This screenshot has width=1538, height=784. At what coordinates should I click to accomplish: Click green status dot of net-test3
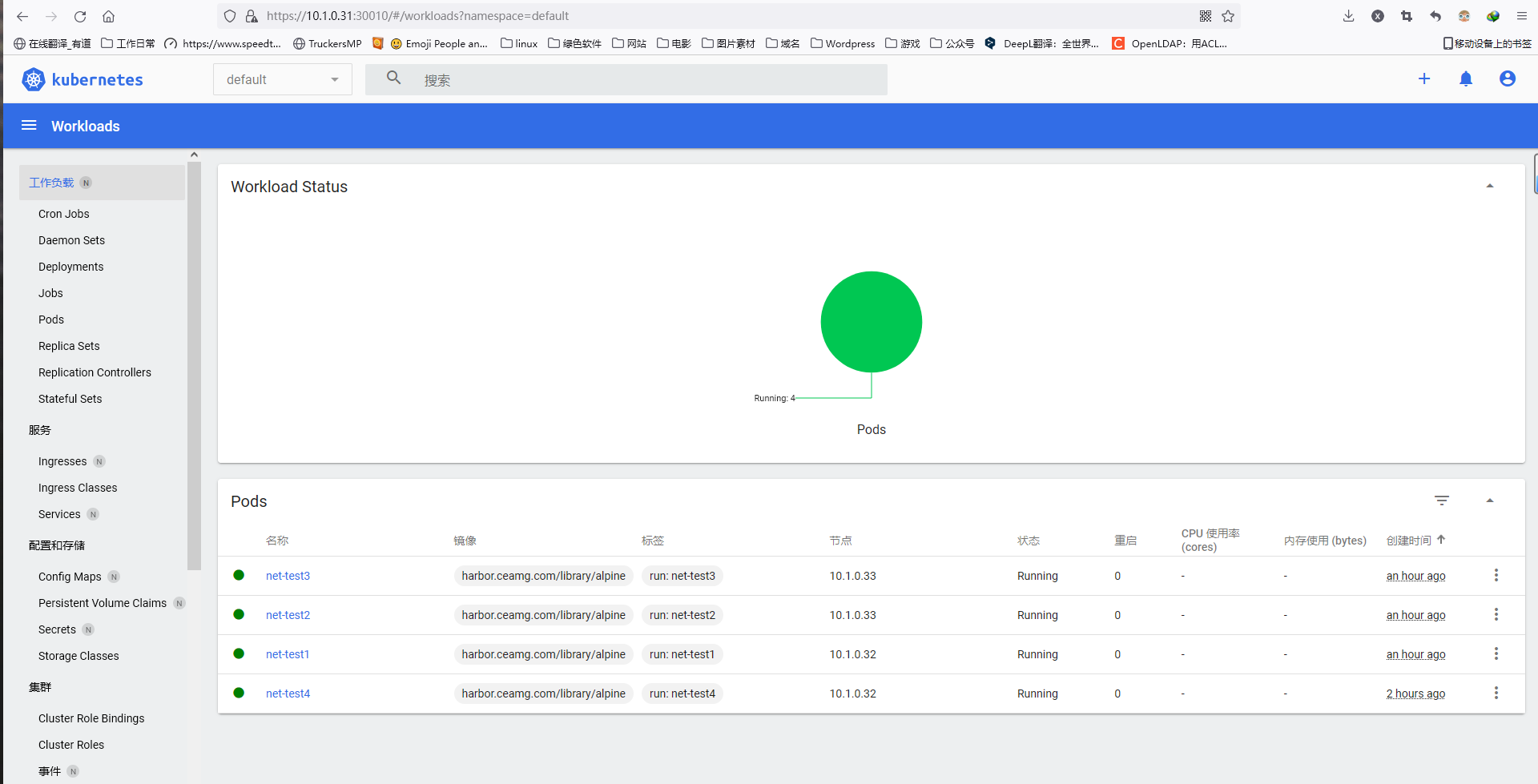pos(239,575)
